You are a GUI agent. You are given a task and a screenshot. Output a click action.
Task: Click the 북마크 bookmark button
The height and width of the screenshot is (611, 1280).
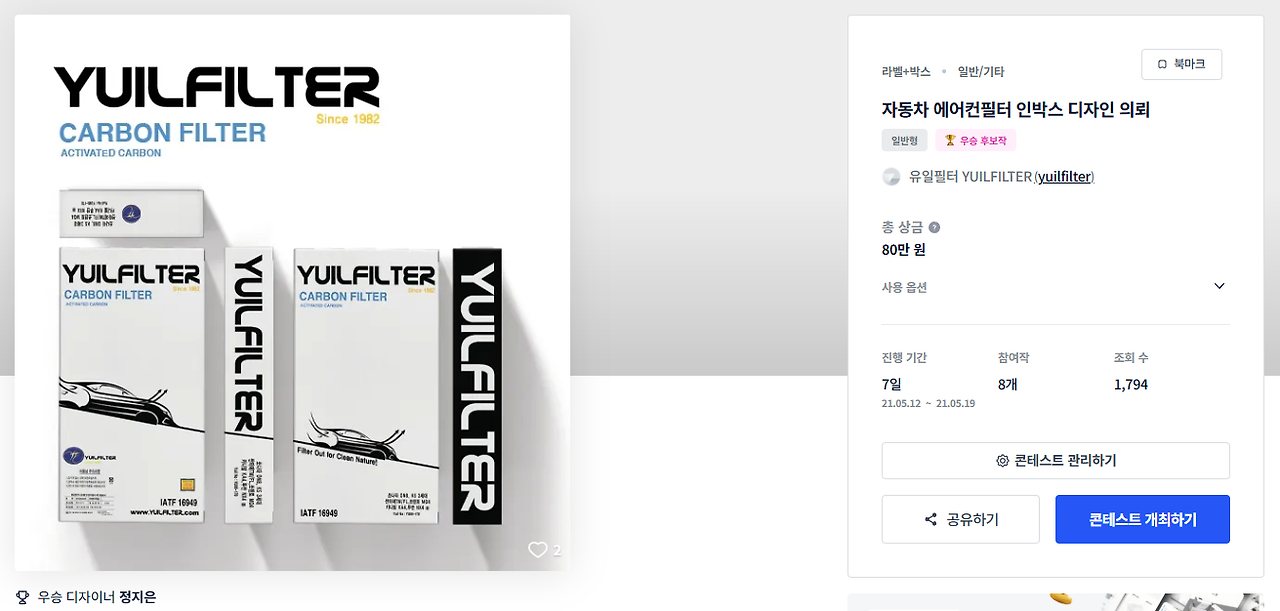(1181, 64)
